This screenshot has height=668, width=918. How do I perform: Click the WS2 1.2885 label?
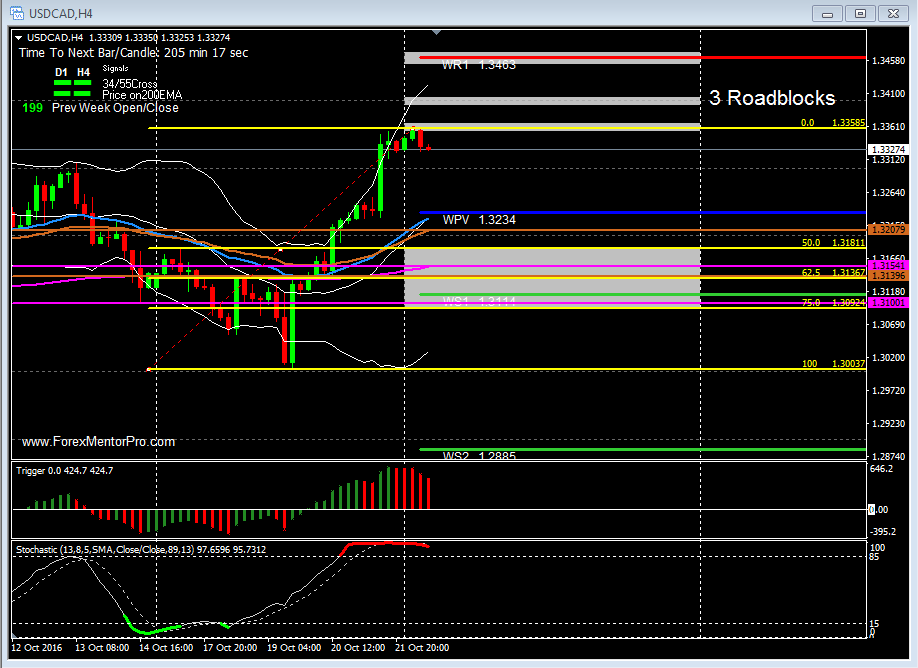click(479, 455)
